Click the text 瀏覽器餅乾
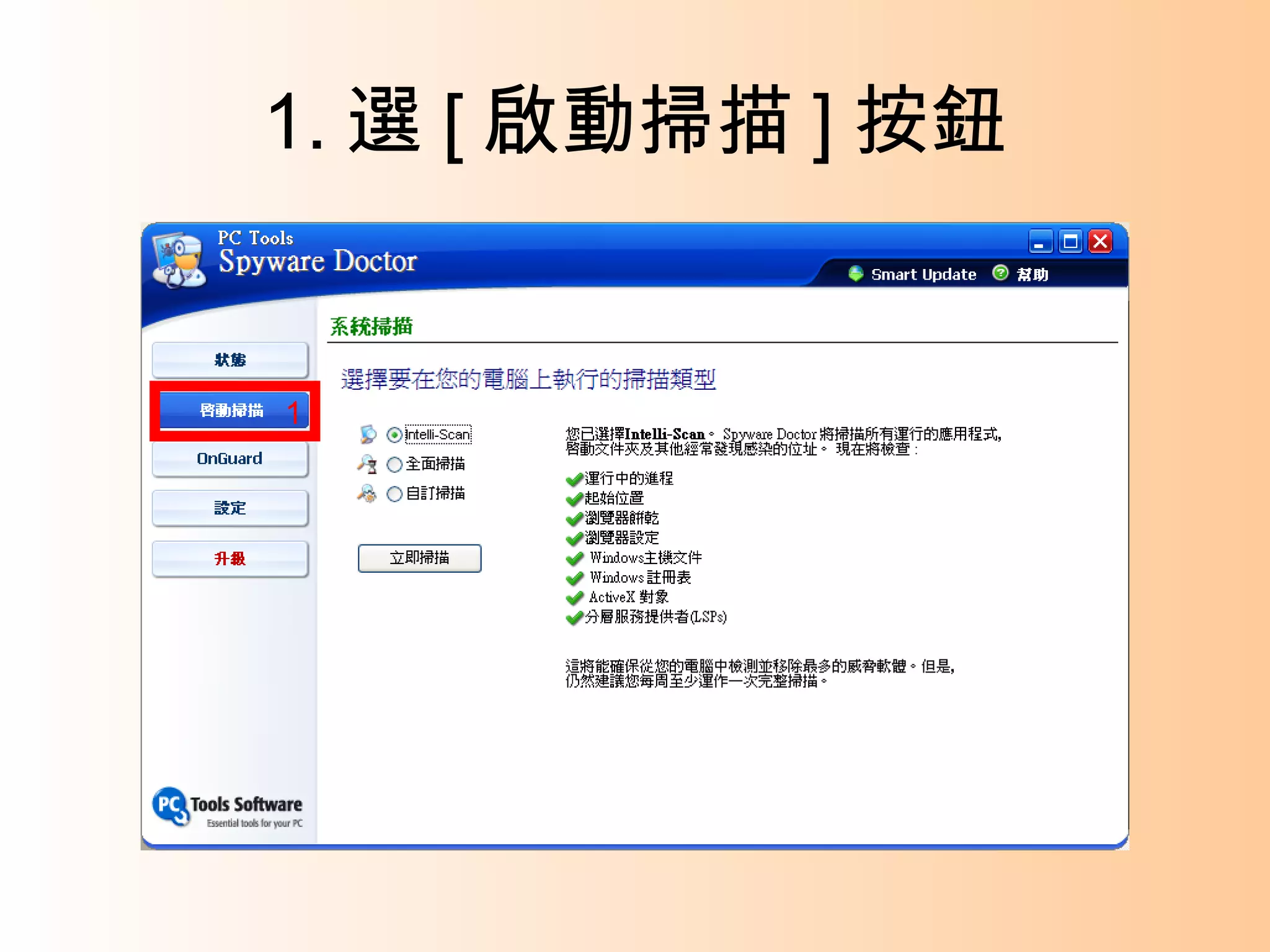Screen dimensions: 1270x952 (x=622, y=518)
